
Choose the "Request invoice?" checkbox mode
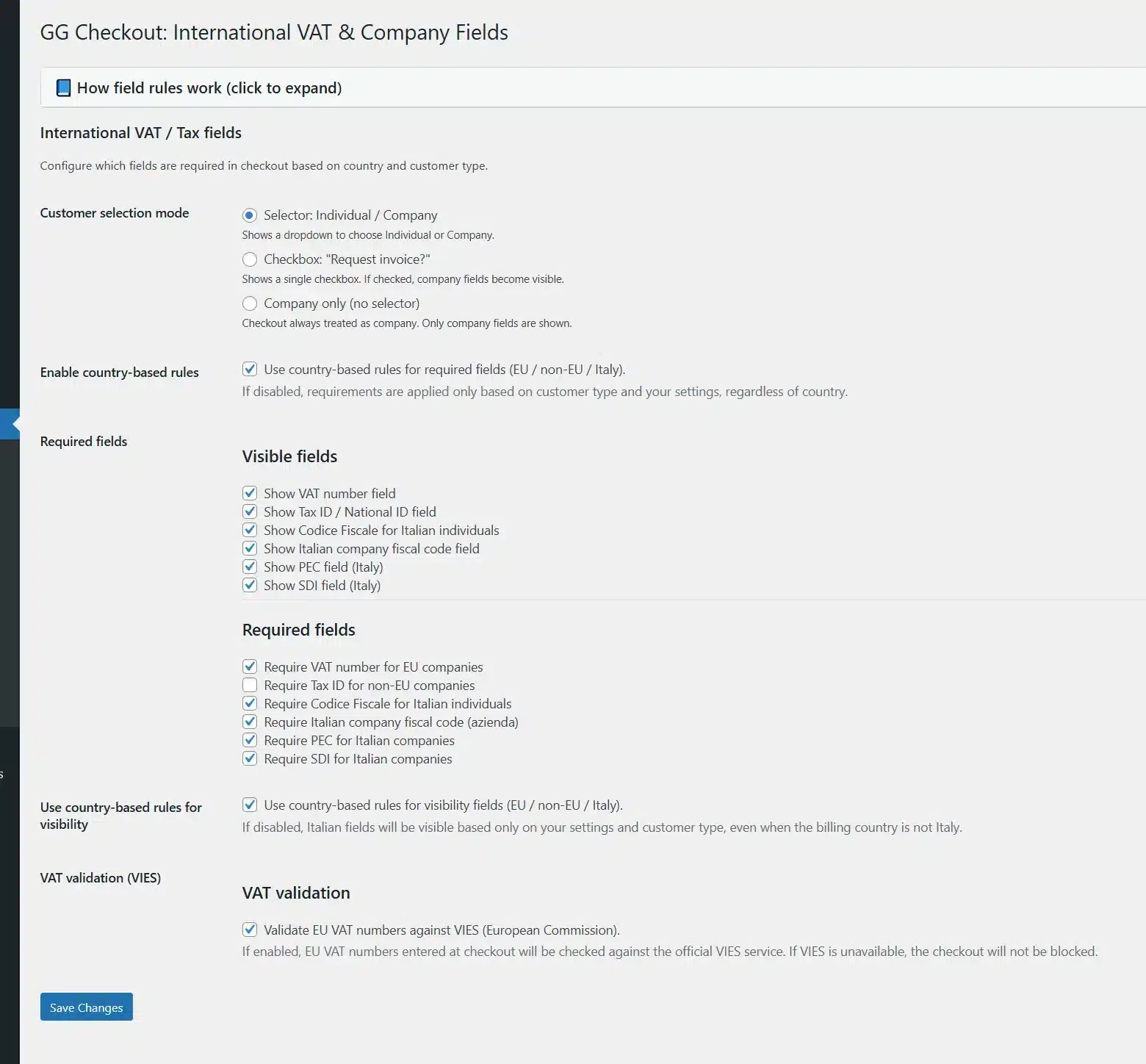(250, 259)
